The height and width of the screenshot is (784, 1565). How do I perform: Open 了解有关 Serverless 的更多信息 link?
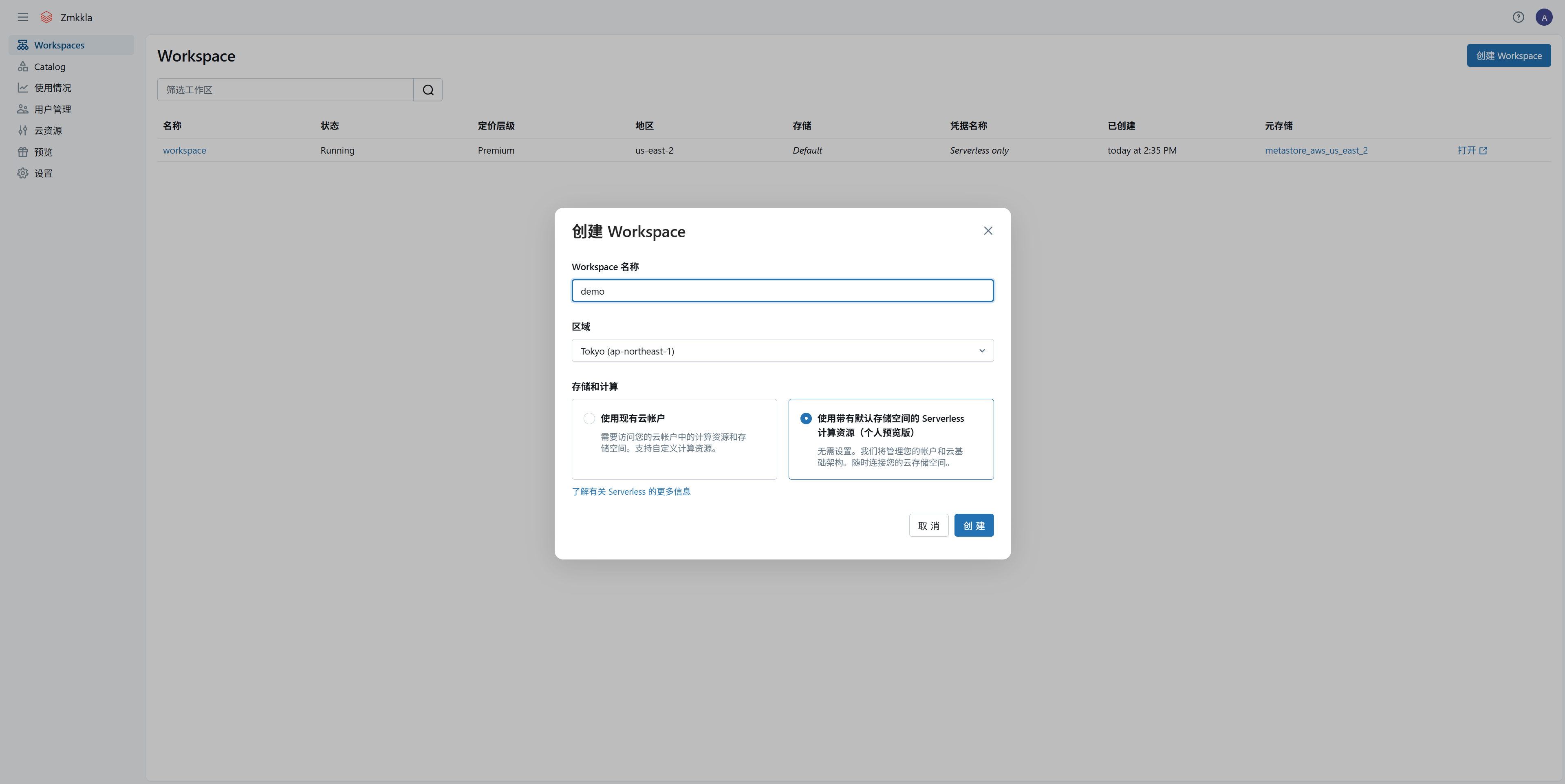coord(630,491)
